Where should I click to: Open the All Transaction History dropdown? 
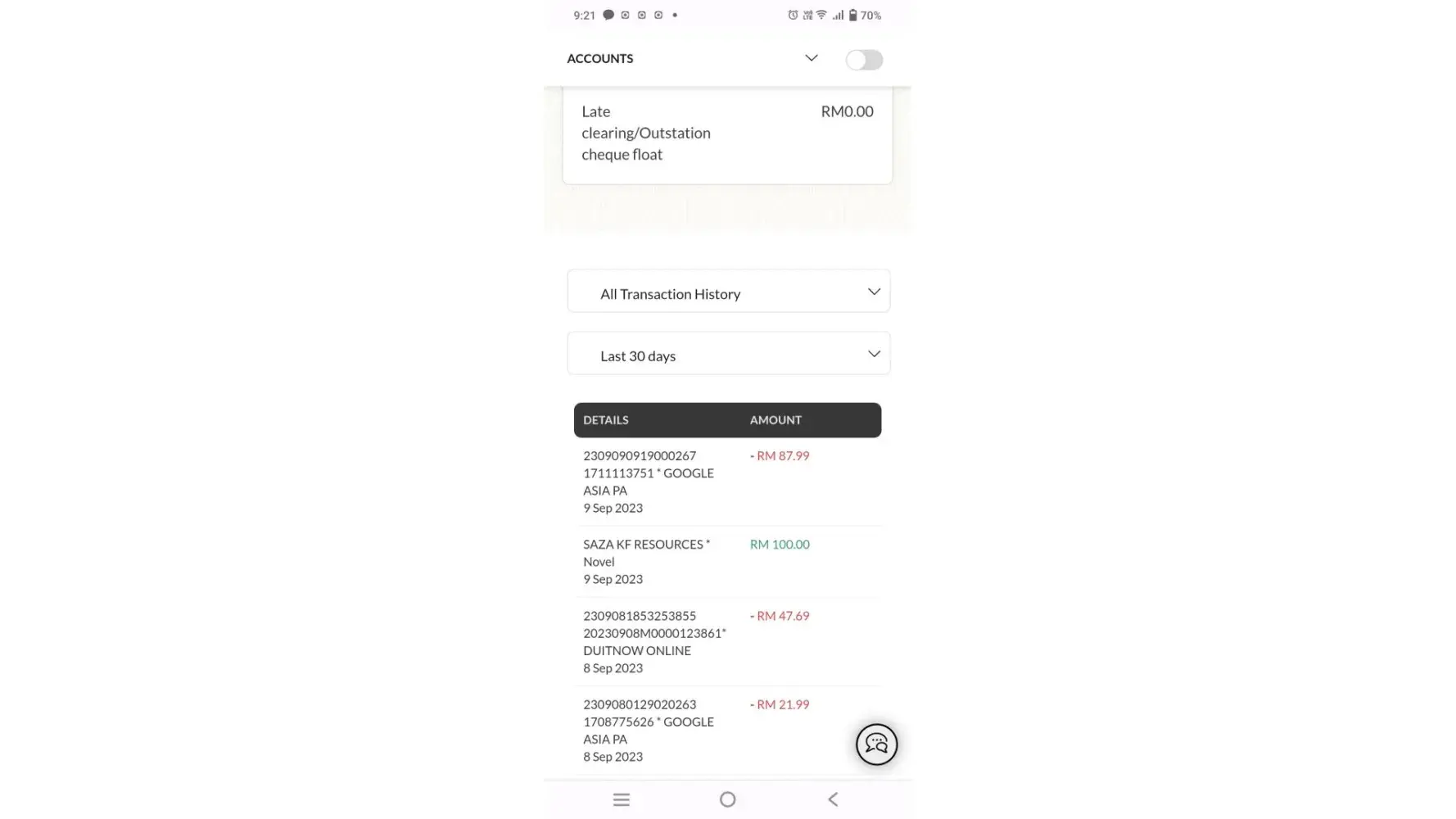[728, 292]
